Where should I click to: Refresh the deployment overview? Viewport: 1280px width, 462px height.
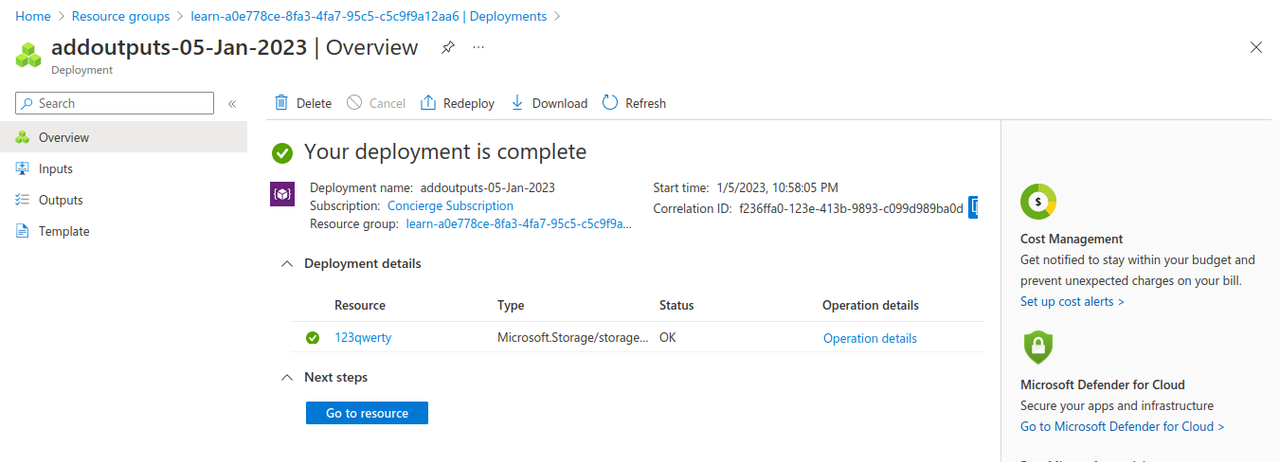(634, 103)
